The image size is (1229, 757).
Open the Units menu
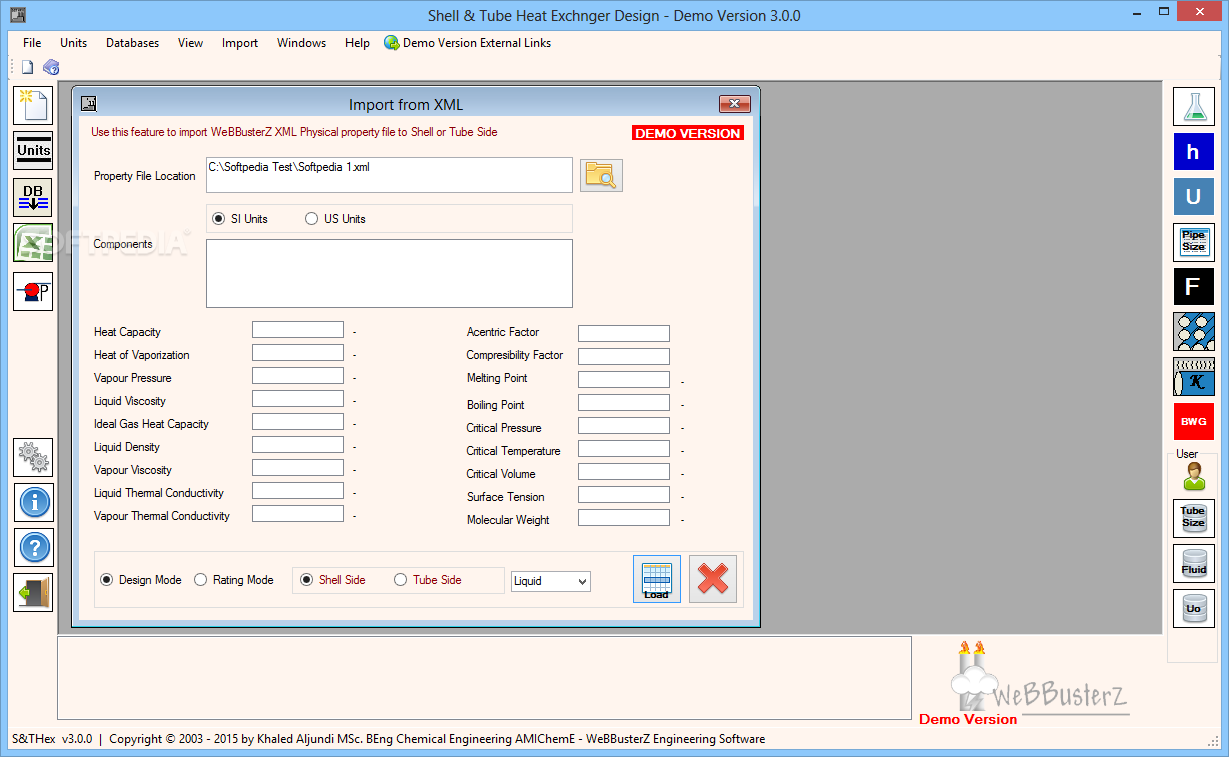[x=74, y=43]
